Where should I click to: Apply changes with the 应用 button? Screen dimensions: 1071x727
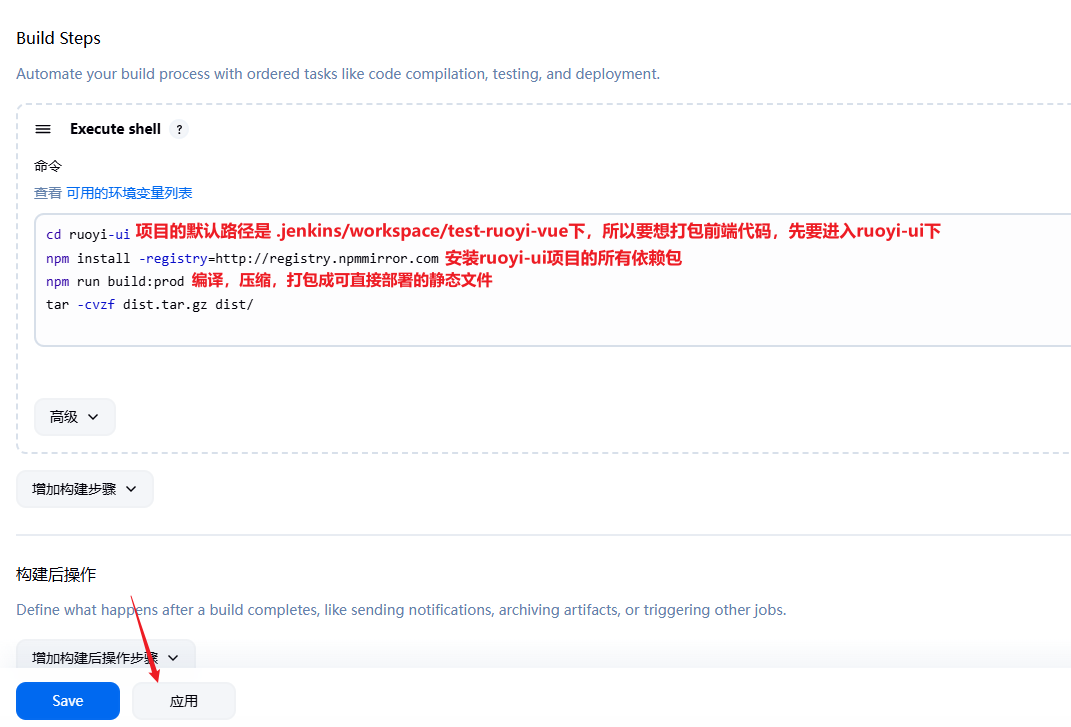click(184, 701)
